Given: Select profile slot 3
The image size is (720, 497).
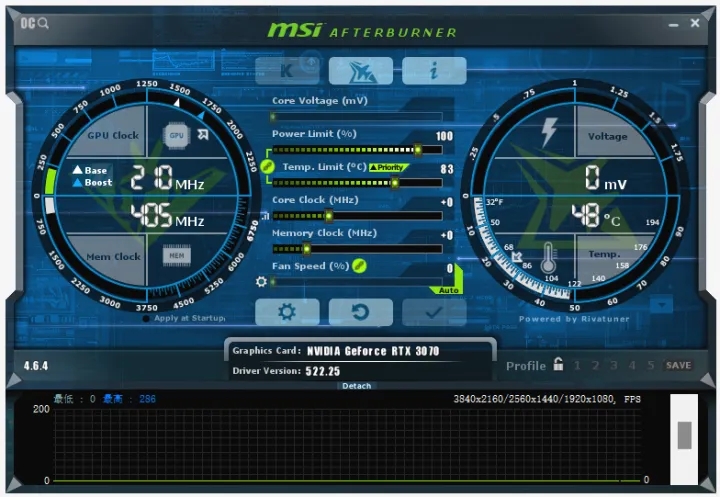Looking at the screenshot, I should point(614,366).
